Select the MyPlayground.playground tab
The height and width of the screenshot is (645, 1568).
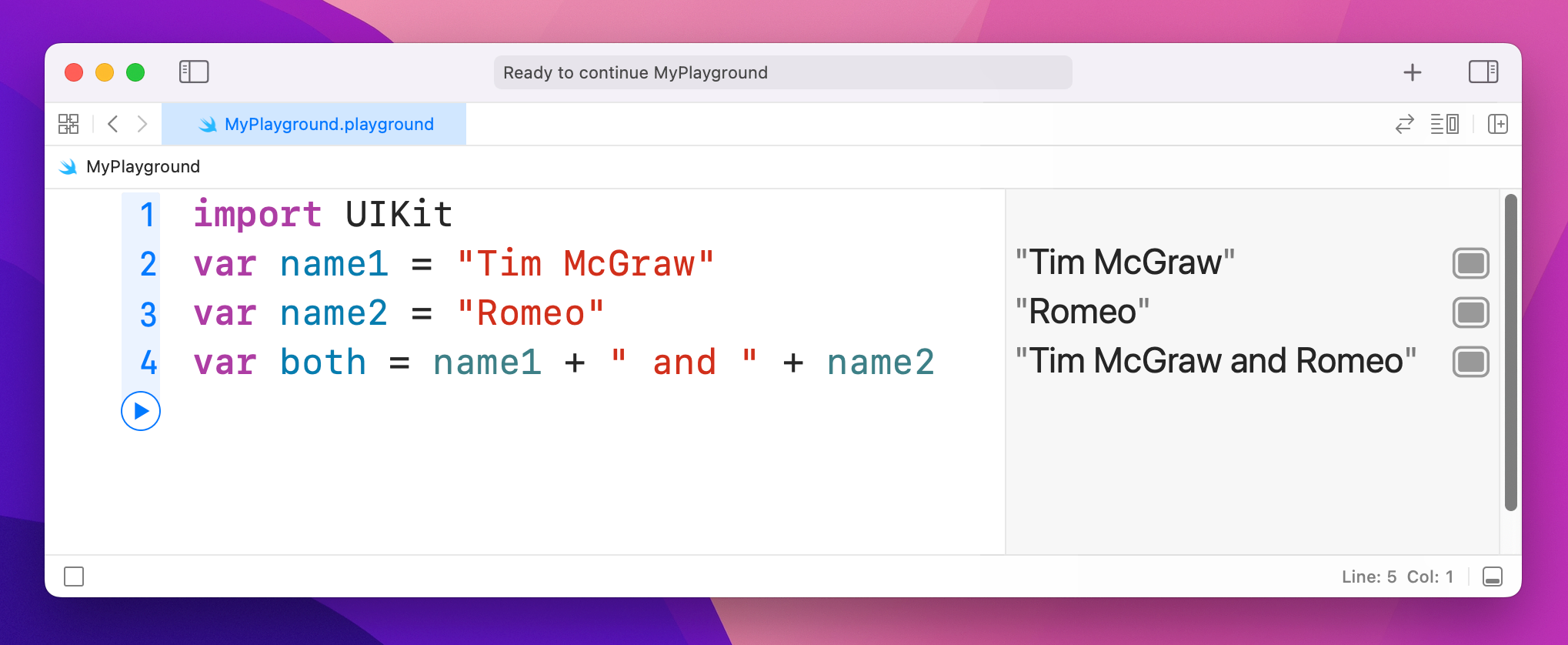[x=314, y=124]
